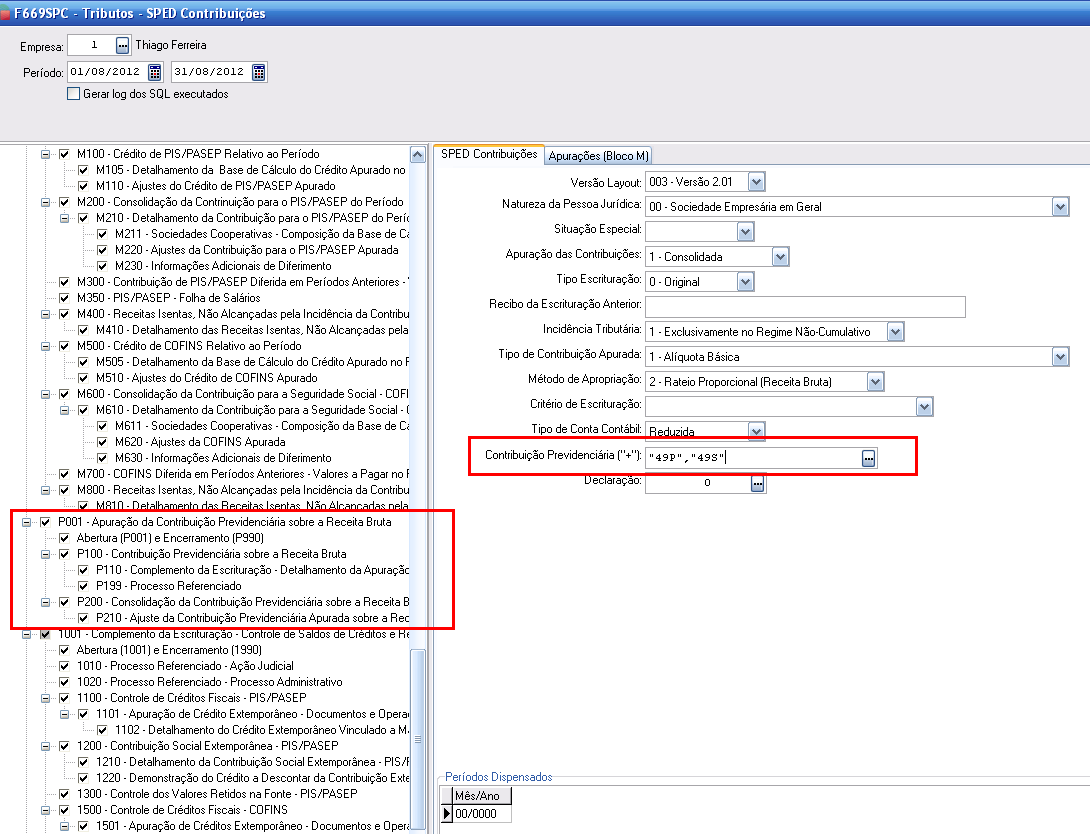Click tree panel scrollbar up arrow
This screenshot has width=1090, height=834.
(418, 155)
